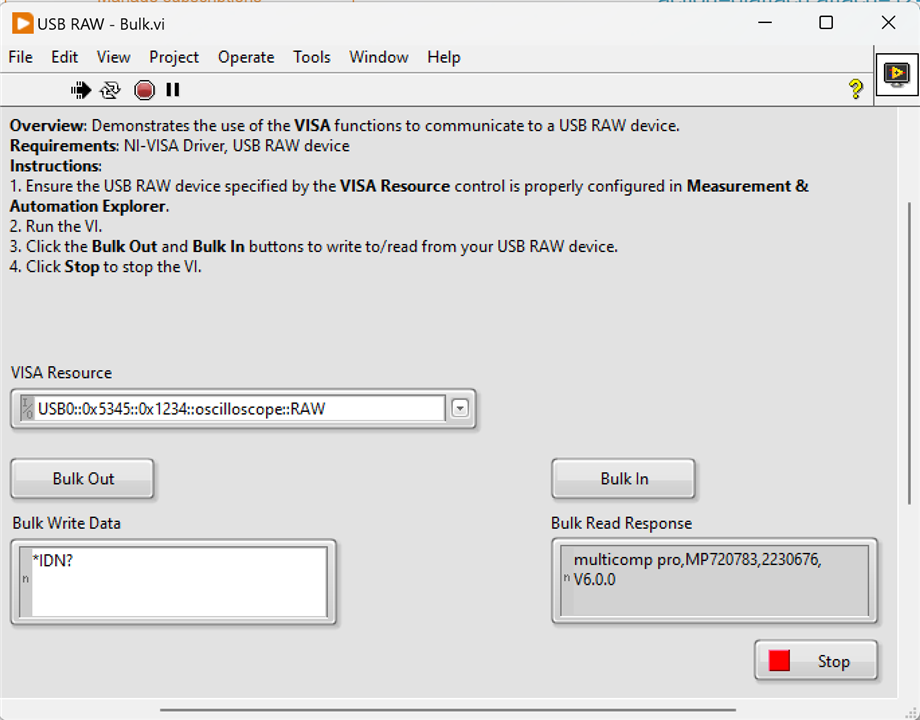Click the "Overview" heading text

coord(48,126)
